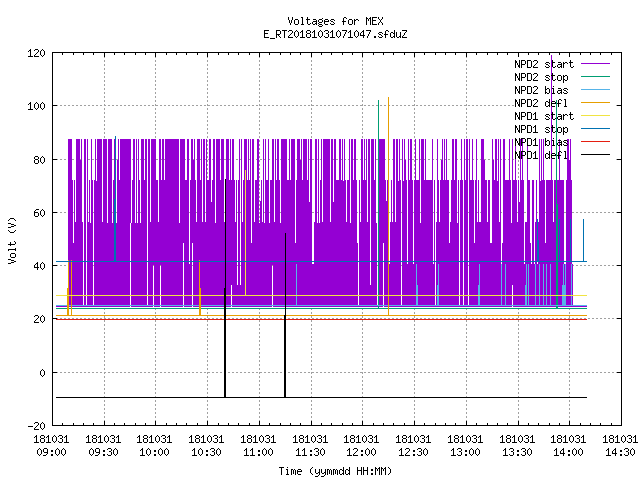Click the 181031 10:00 time tick label
This screenshot has width=640, height=480.
pyautogui.click(x=154, y=446)
